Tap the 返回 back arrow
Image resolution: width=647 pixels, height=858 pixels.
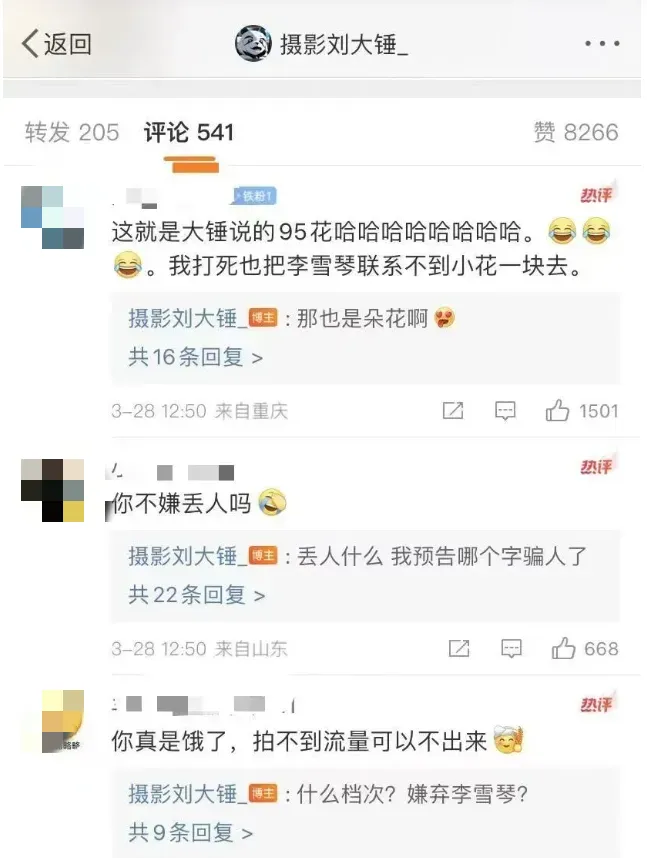pyautogui.click(x=56, y=44)
